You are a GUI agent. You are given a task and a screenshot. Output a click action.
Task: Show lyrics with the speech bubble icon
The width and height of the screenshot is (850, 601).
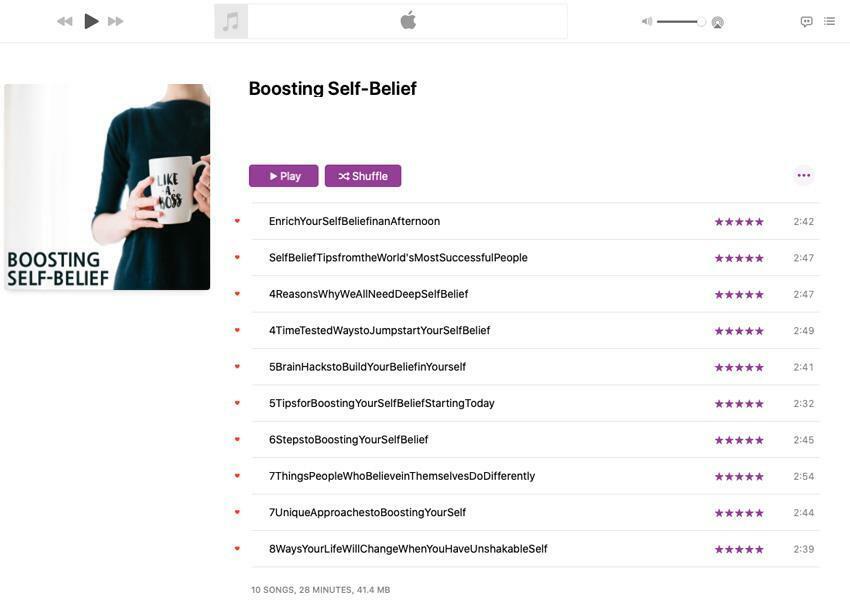point(807,22)
